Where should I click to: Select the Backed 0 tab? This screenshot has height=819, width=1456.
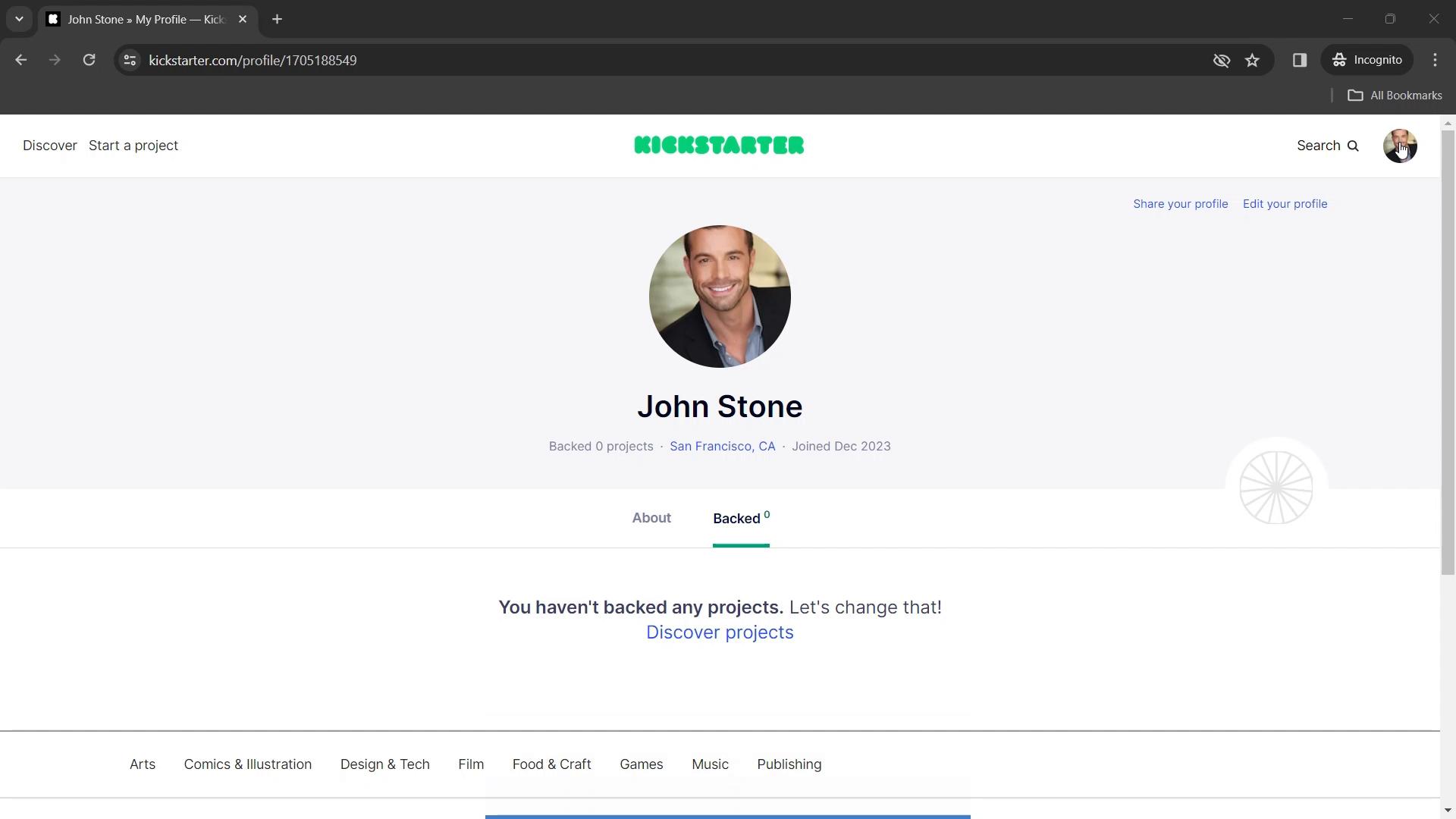pos(741,518)
